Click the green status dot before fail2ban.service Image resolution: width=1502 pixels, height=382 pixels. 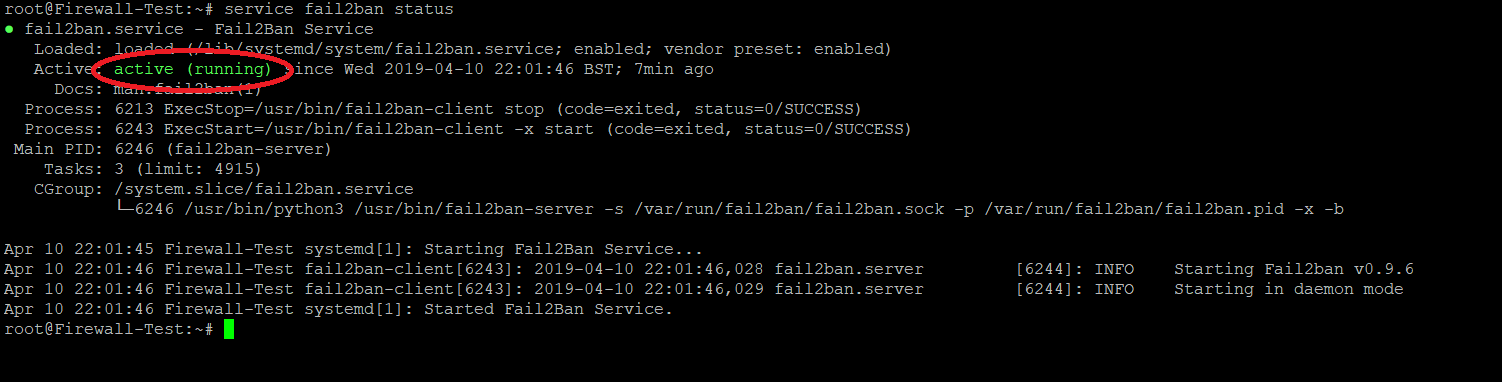[x=9, y=29]
